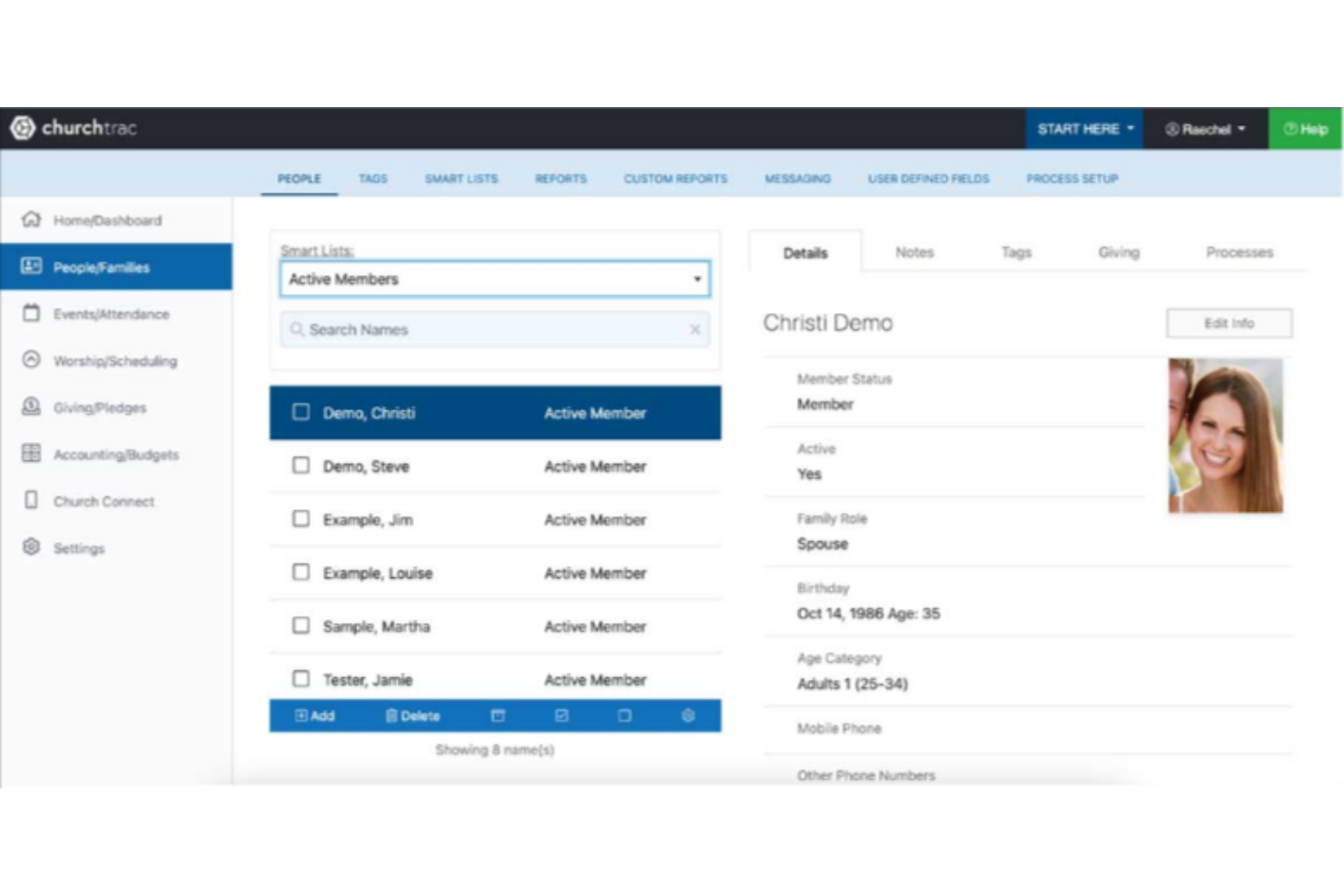Click the gear icon in list toolbar

pyautogui.click(x=688, y=715)
